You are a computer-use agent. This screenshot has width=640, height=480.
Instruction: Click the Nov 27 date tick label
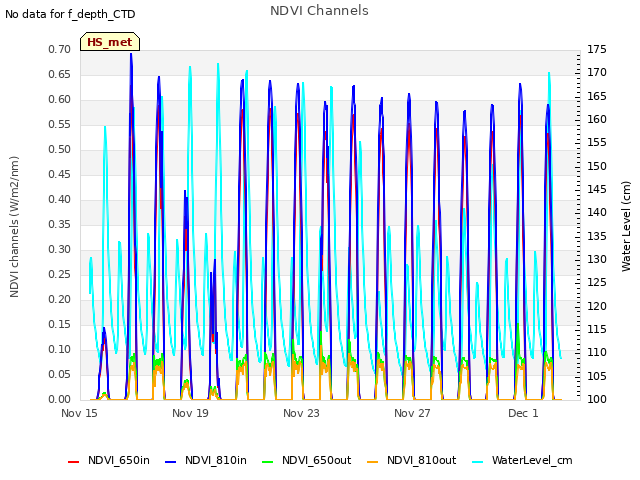pos(412,413)
